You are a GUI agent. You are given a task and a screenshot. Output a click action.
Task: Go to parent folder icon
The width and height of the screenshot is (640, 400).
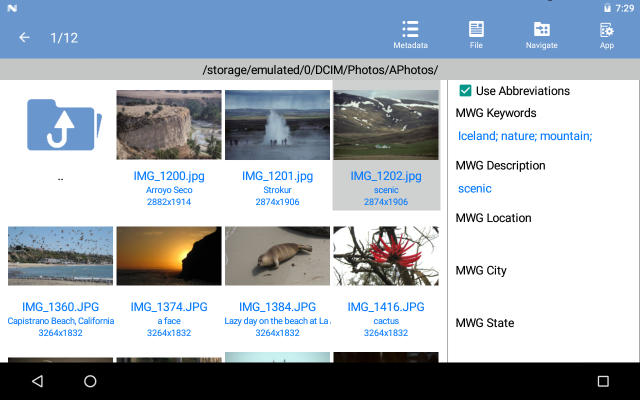tap(60, 125)
